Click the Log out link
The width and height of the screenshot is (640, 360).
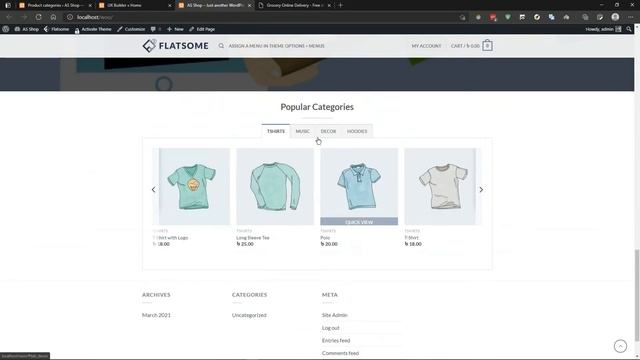(330, 328)
